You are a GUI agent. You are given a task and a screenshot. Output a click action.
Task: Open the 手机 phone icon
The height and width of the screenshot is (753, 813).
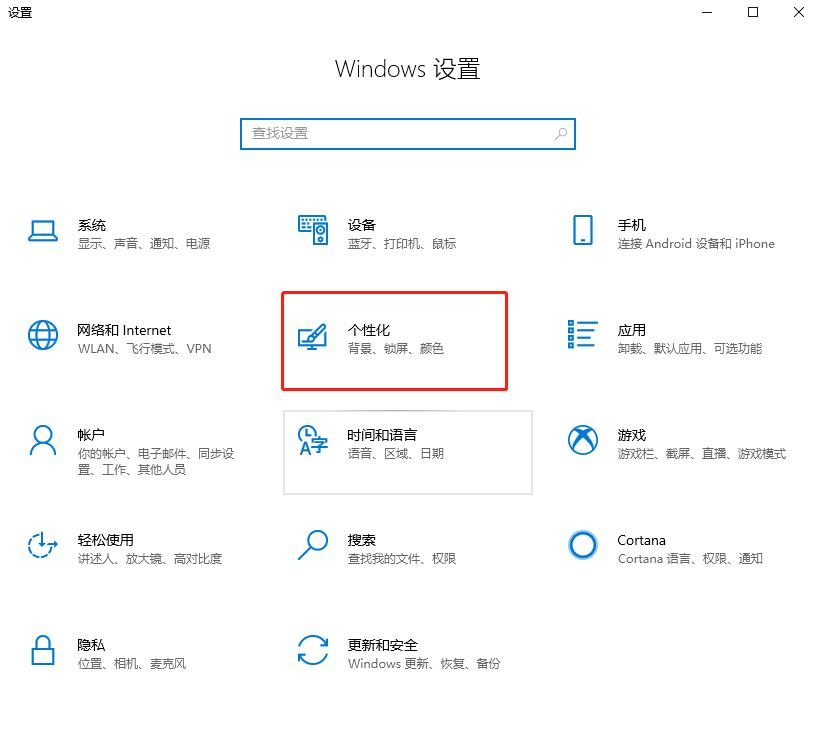point(583,230)
